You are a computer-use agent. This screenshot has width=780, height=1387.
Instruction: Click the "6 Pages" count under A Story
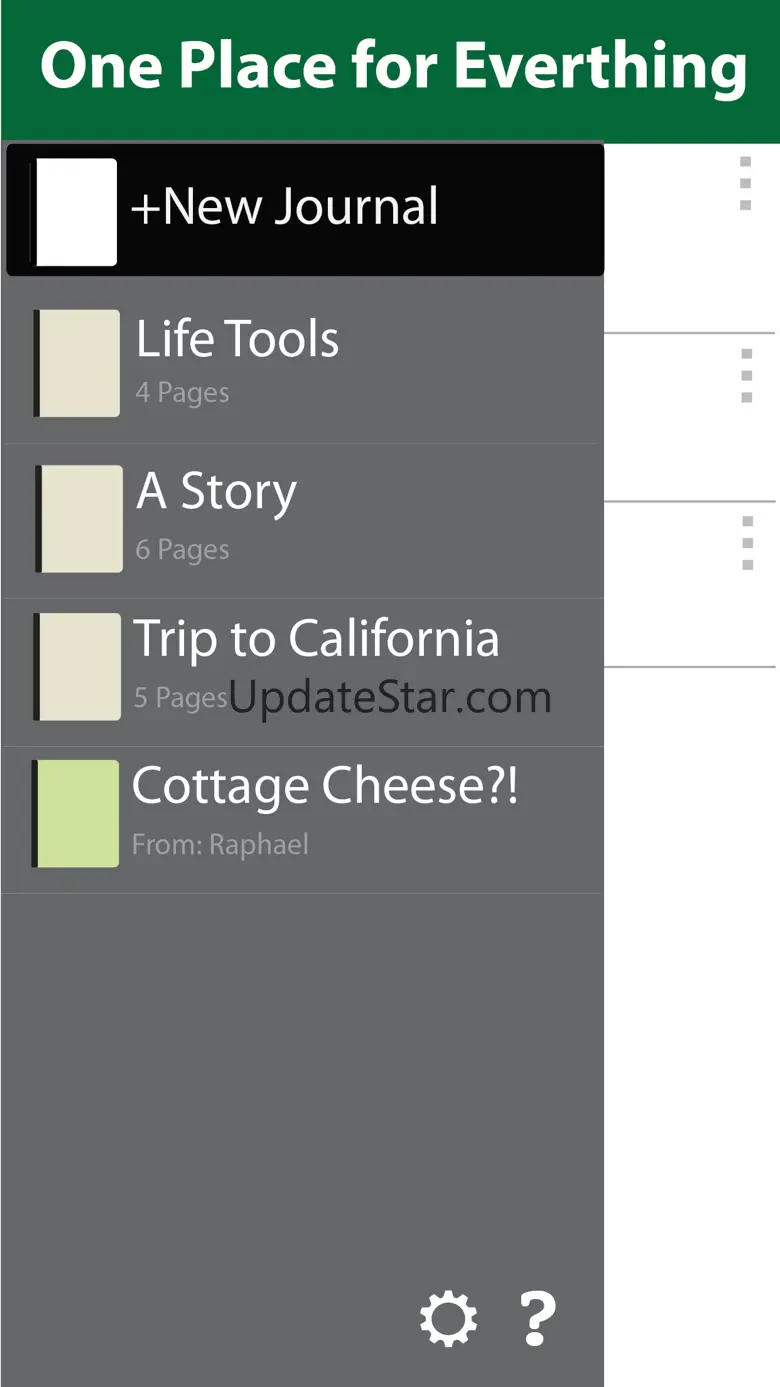[182, 550]
